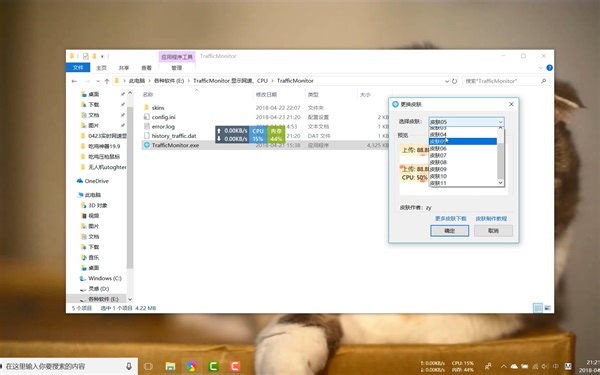Sort files by 修改日期 column header

[x=266, y=95]
